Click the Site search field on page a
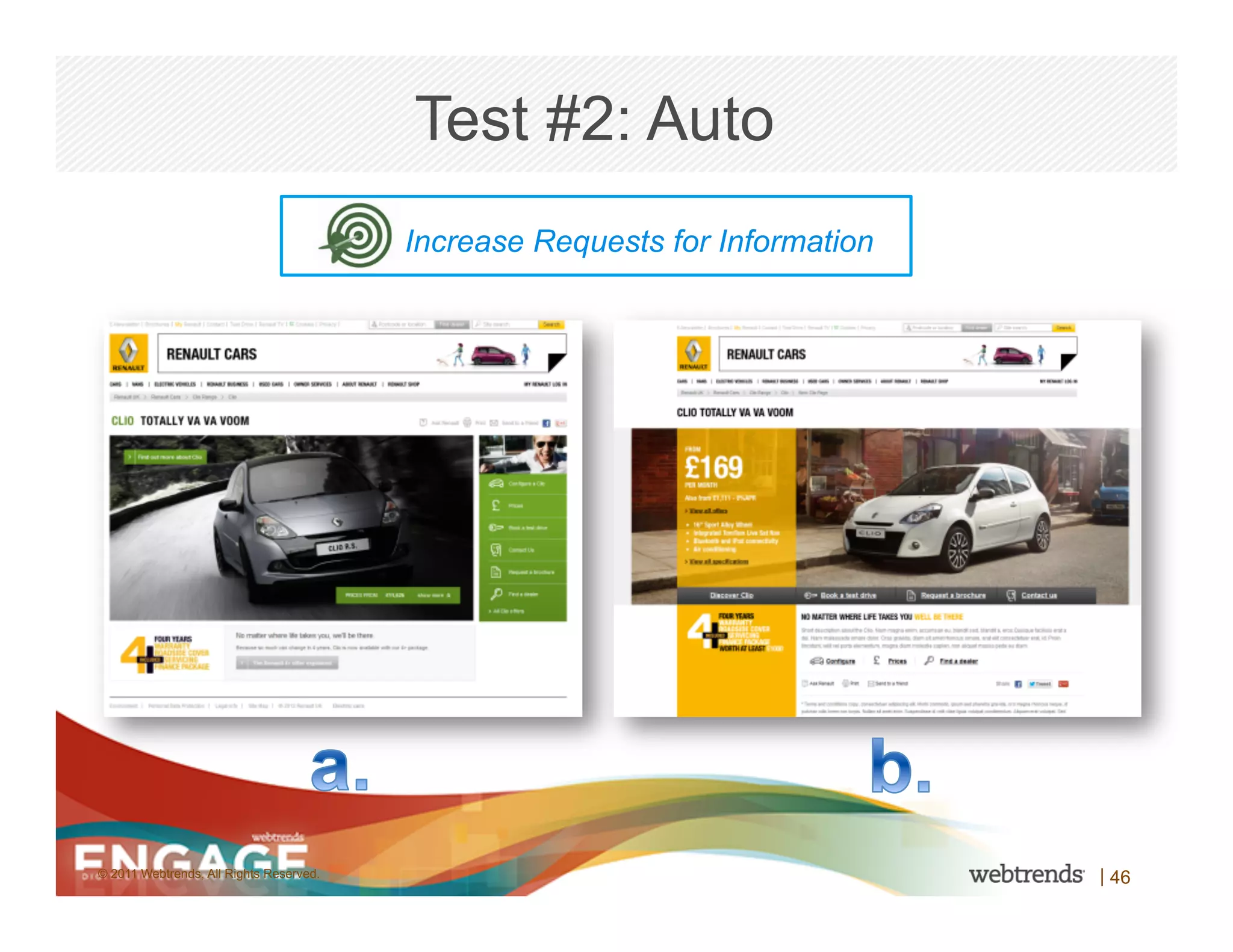Screen dimensions: 1233x952 (x=505, y=324)
